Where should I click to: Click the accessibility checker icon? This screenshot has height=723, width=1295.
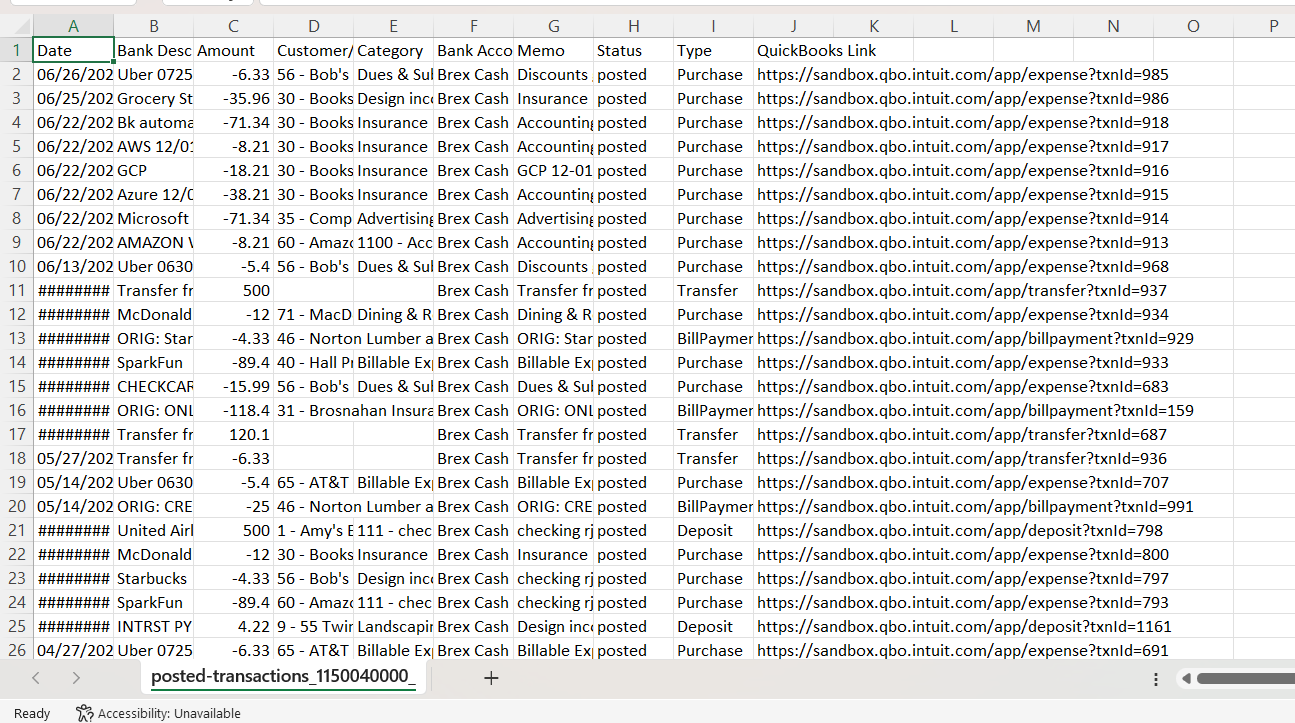point(85,713)
